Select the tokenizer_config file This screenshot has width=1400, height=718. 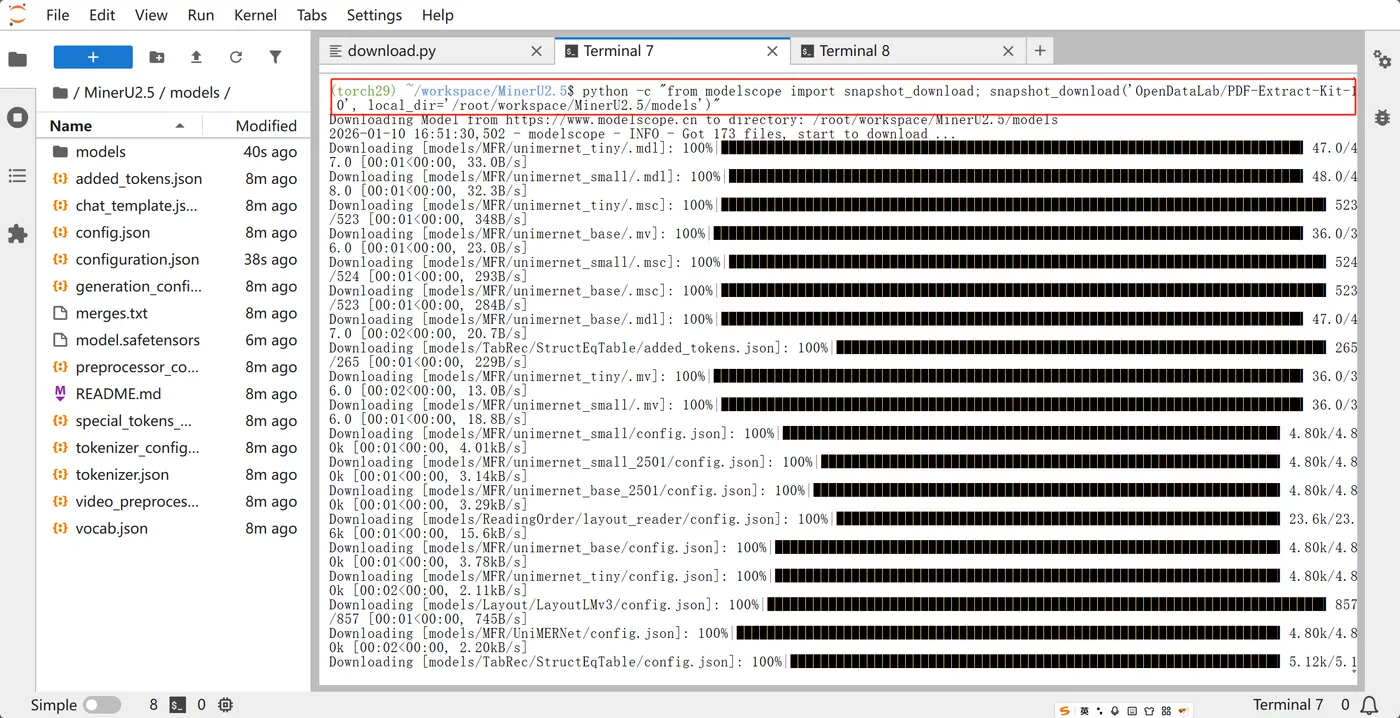coord(173,448)
